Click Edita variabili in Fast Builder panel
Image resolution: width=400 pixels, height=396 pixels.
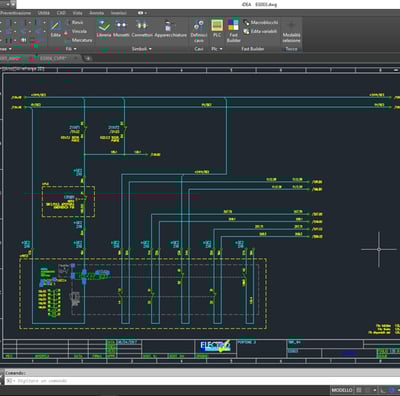260,31
